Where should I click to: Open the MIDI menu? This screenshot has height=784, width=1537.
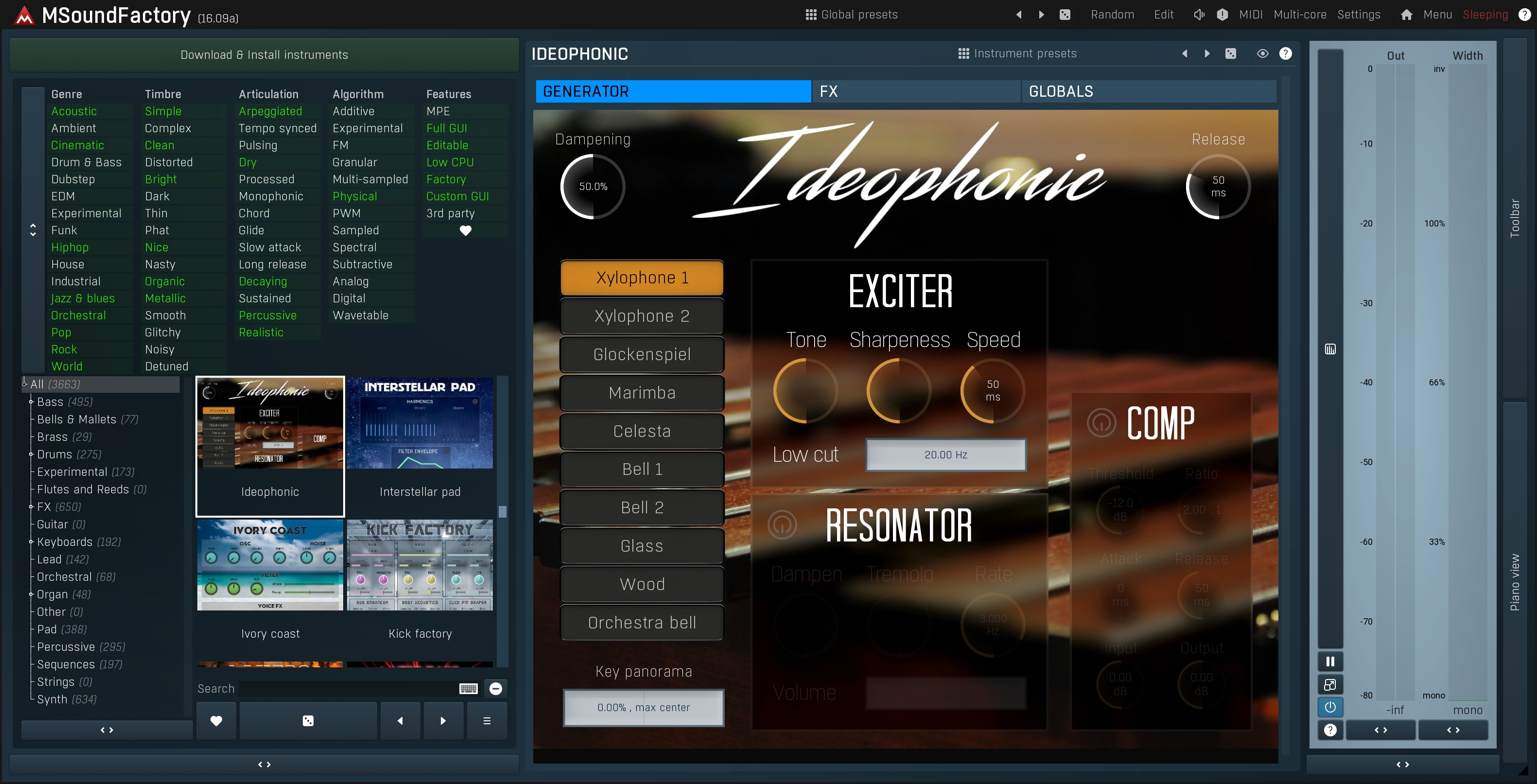coord(1250,14)
